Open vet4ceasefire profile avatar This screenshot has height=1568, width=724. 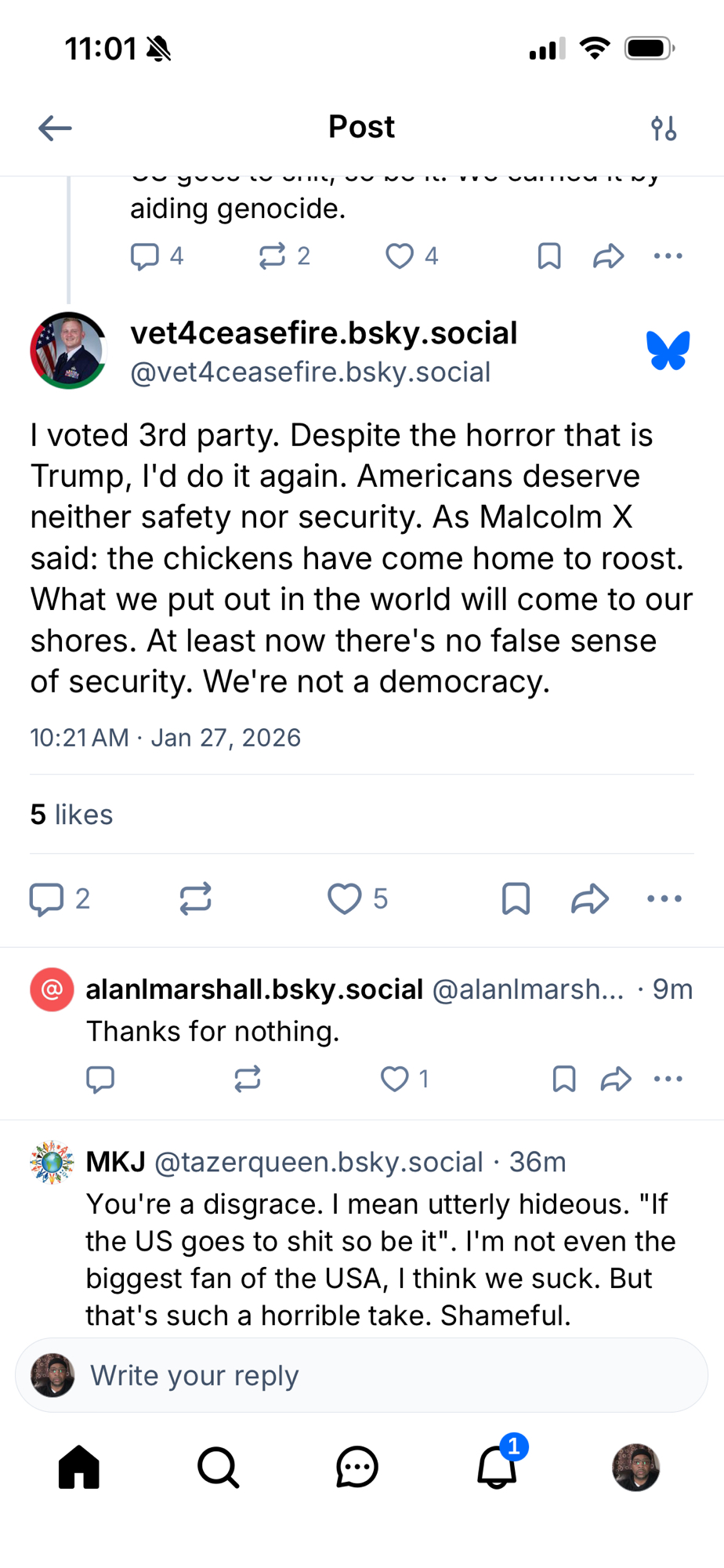coord(68,350)
